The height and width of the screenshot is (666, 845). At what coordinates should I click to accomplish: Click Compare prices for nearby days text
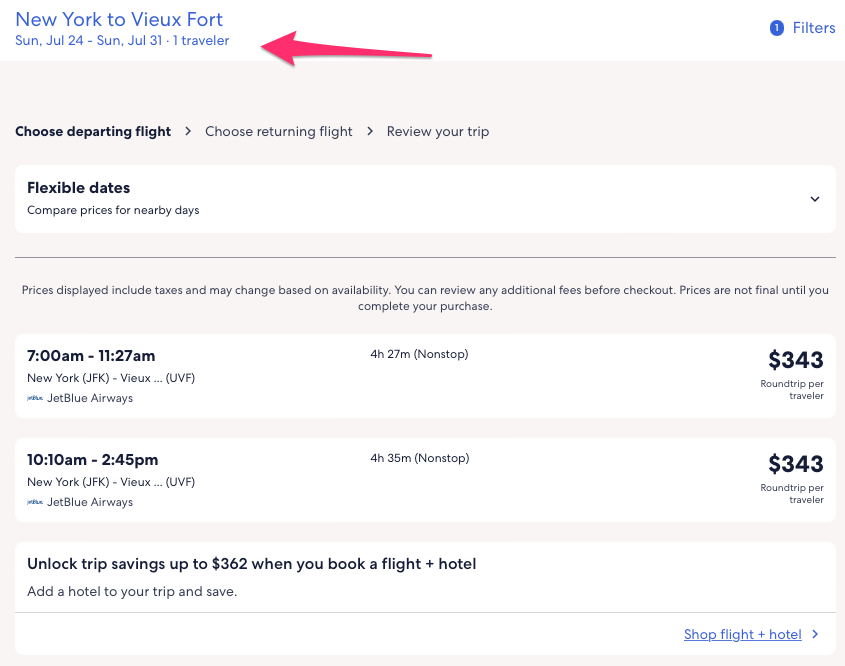pyautogui.click(x=113, y=210)
